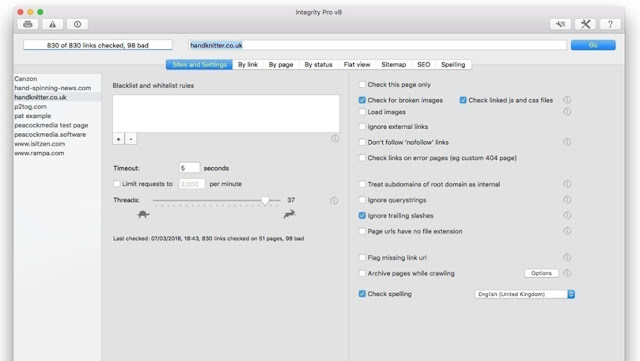Add a blacklist rule with plus button
This screenshot has height=361, width=640.
118,139
